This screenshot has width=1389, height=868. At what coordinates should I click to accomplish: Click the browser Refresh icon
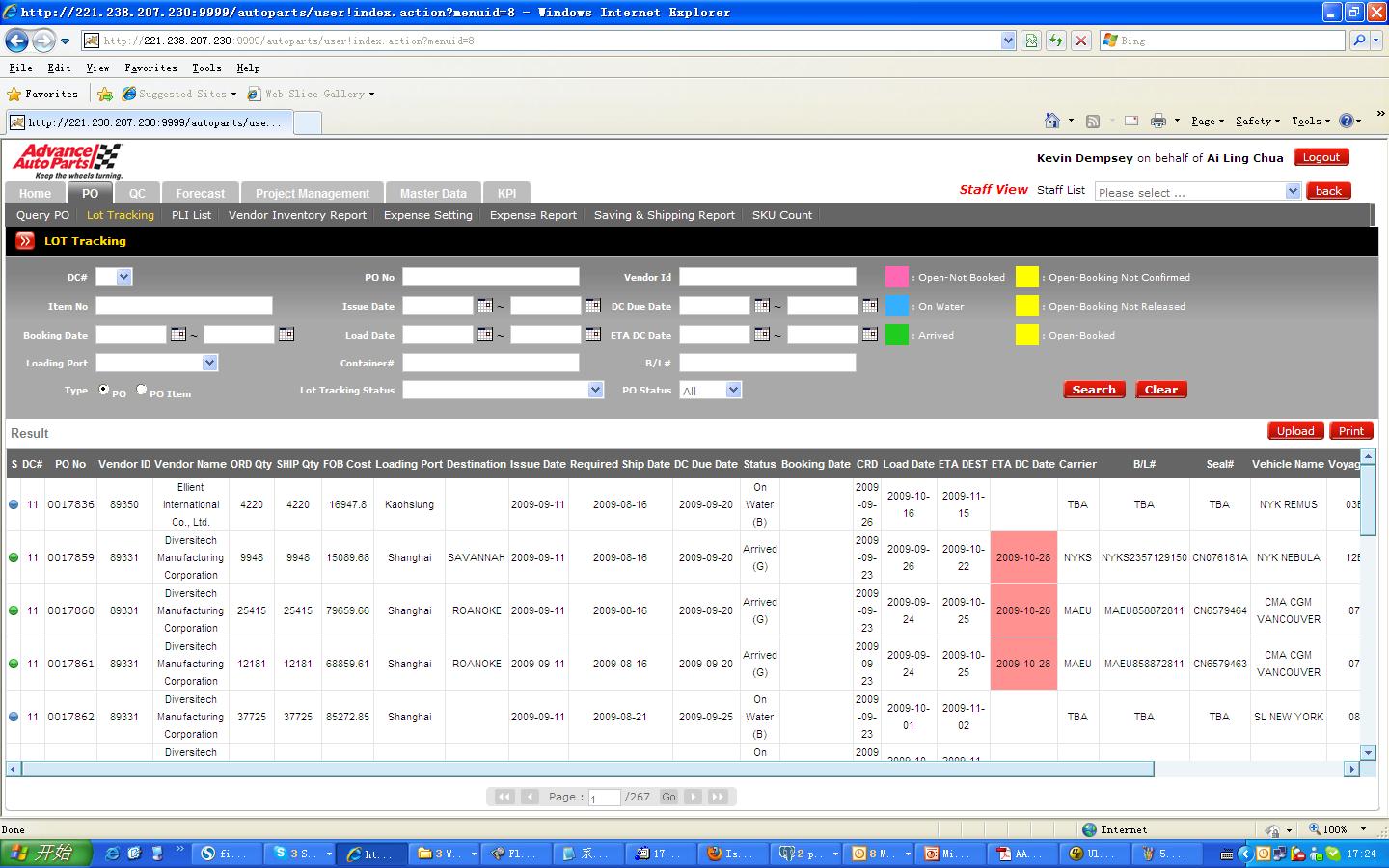point(1056,41)
